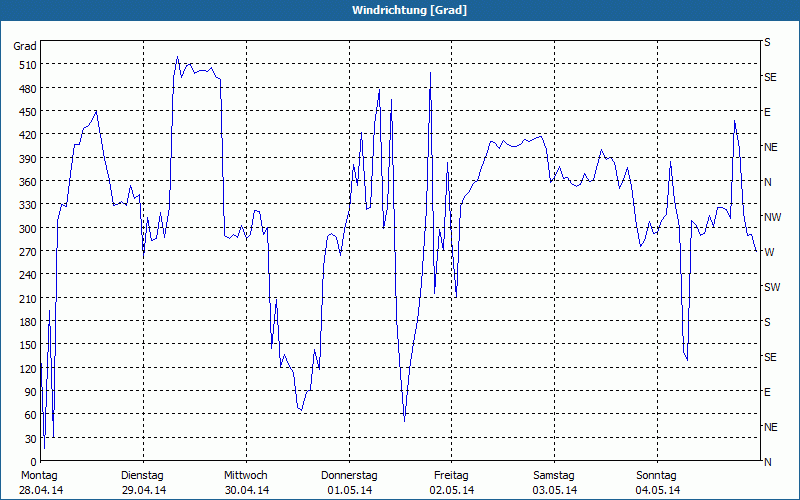Click the date 01.05.14
The image size is (800, 500).
(349, 490)
